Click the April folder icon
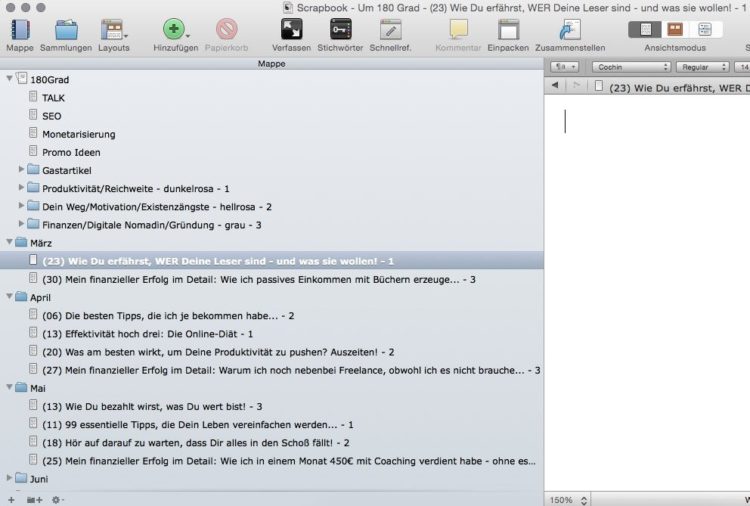The image size is (750, 506). pos(21,297)
